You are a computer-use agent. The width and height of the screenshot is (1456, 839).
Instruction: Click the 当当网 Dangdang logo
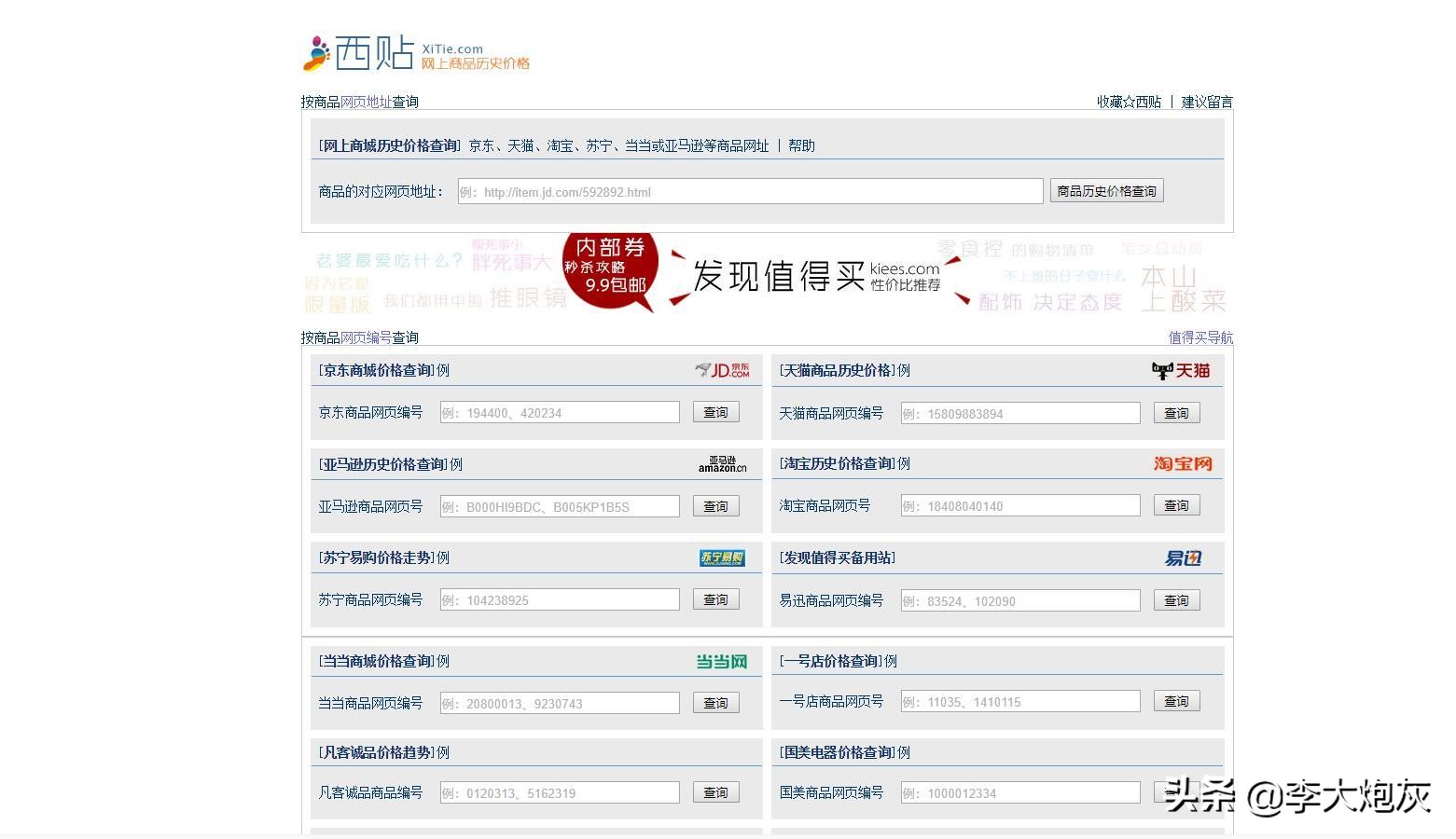723,661
